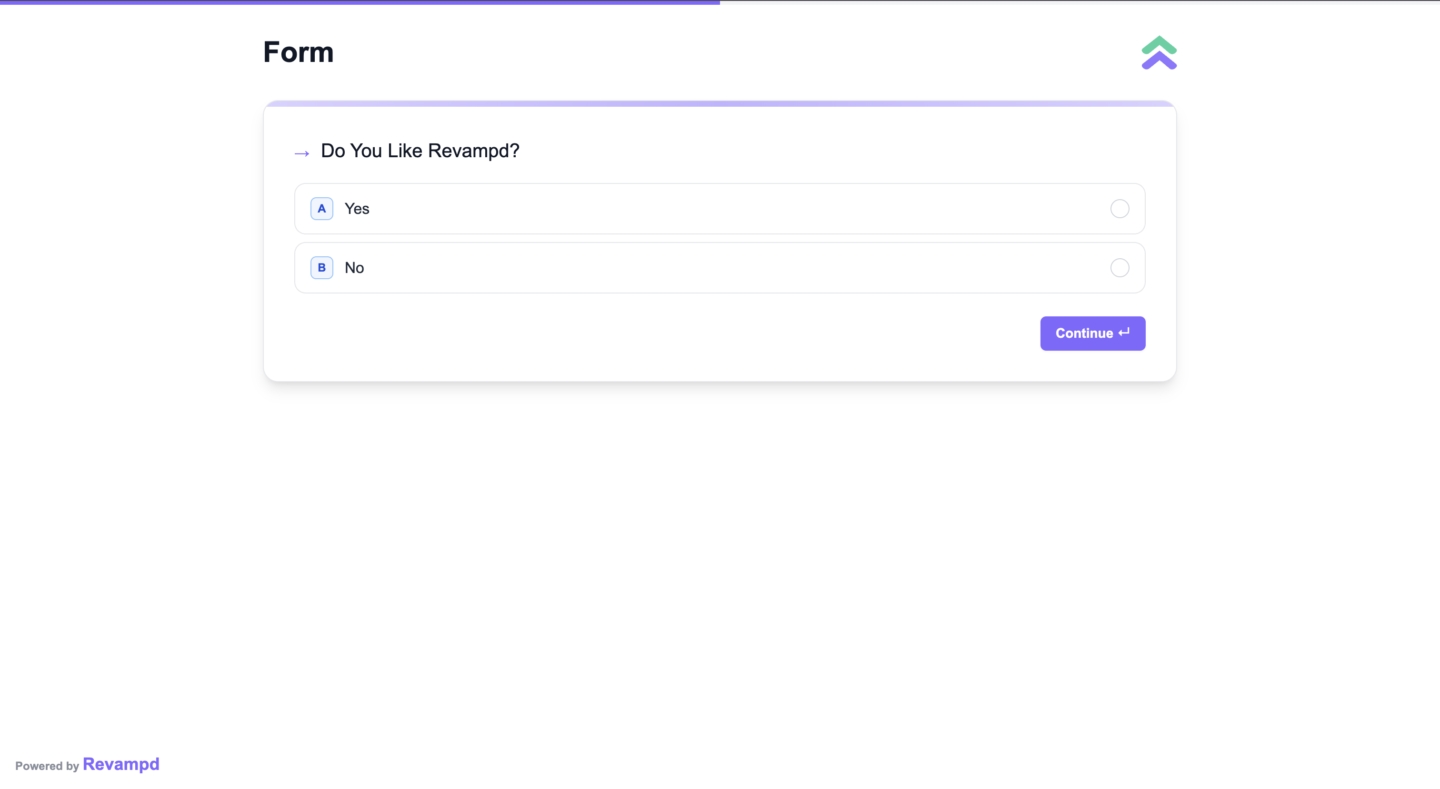Select the radio circle for No
The image size is (1440, 789).
coord(1119,267)
